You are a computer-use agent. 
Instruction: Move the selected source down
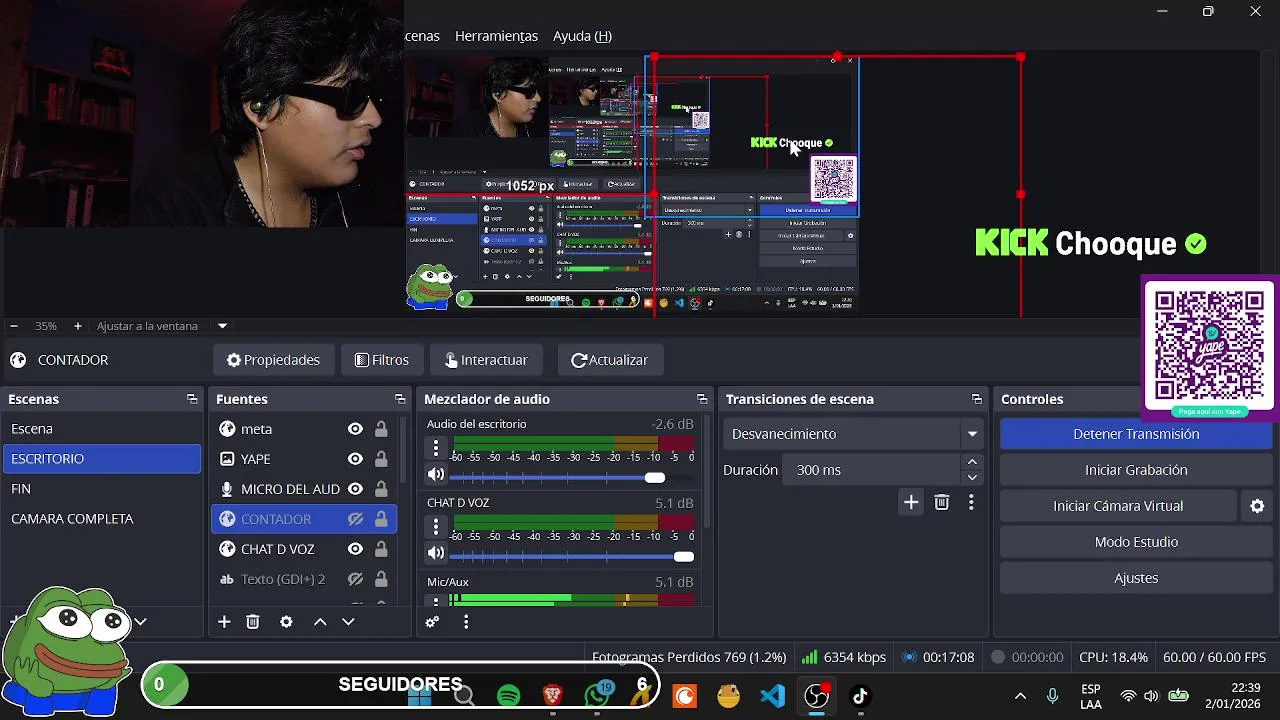[348, 622]
